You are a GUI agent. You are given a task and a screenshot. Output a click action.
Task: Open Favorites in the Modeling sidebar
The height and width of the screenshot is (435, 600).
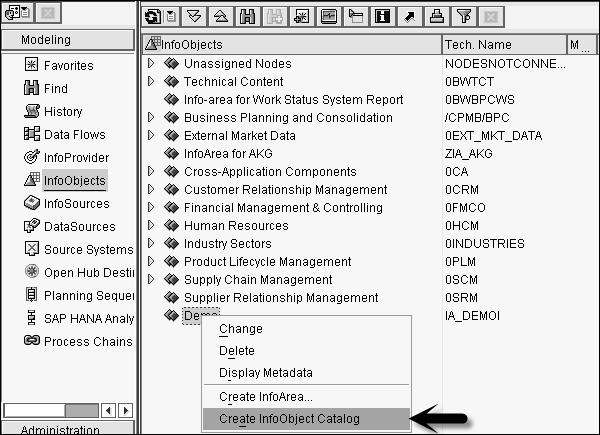(68, 66)
